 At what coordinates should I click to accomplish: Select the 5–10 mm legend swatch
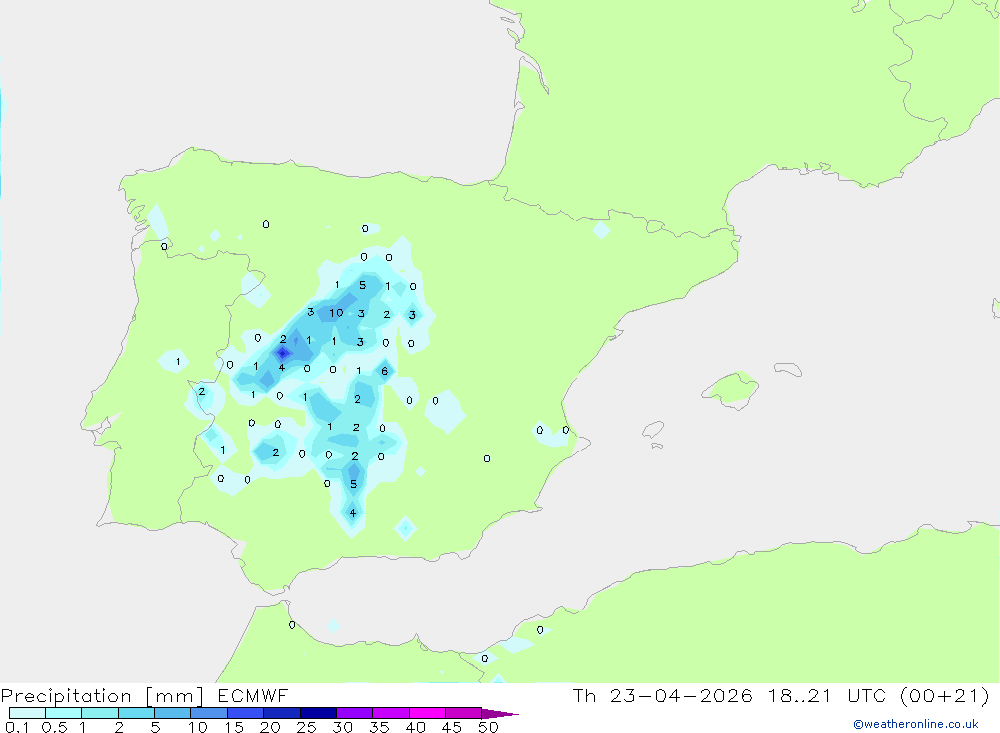[173, 713]
